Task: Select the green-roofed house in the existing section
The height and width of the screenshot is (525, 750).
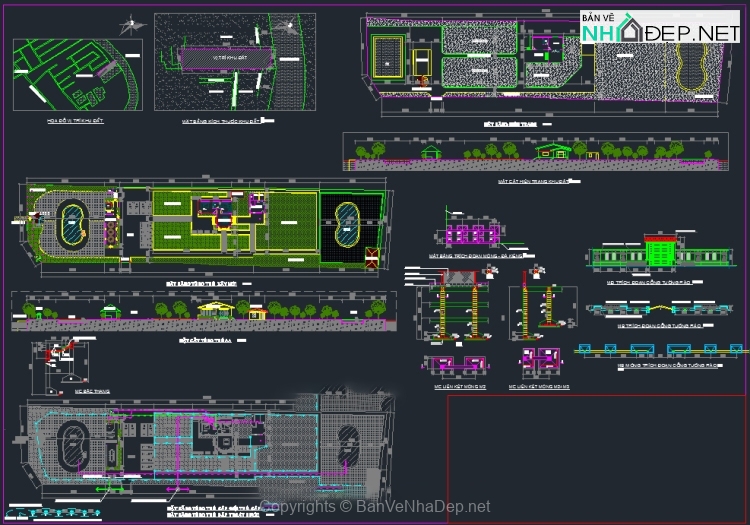Action: point(553,151)
